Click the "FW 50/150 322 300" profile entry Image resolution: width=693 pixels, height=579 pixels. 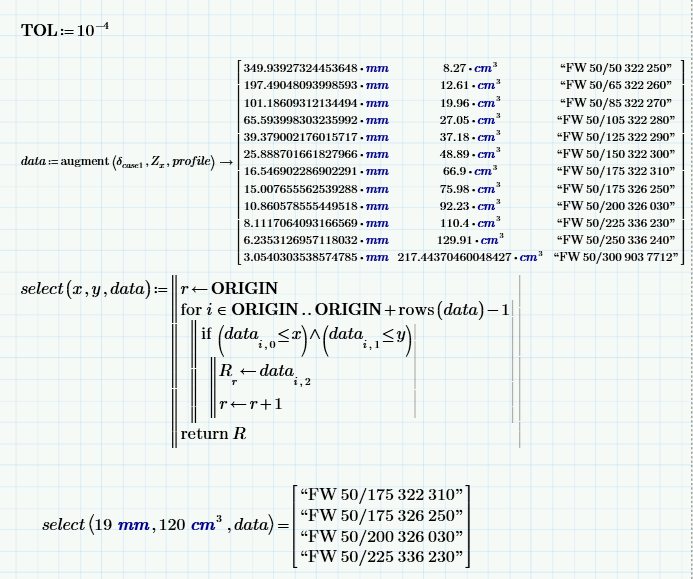616,154
